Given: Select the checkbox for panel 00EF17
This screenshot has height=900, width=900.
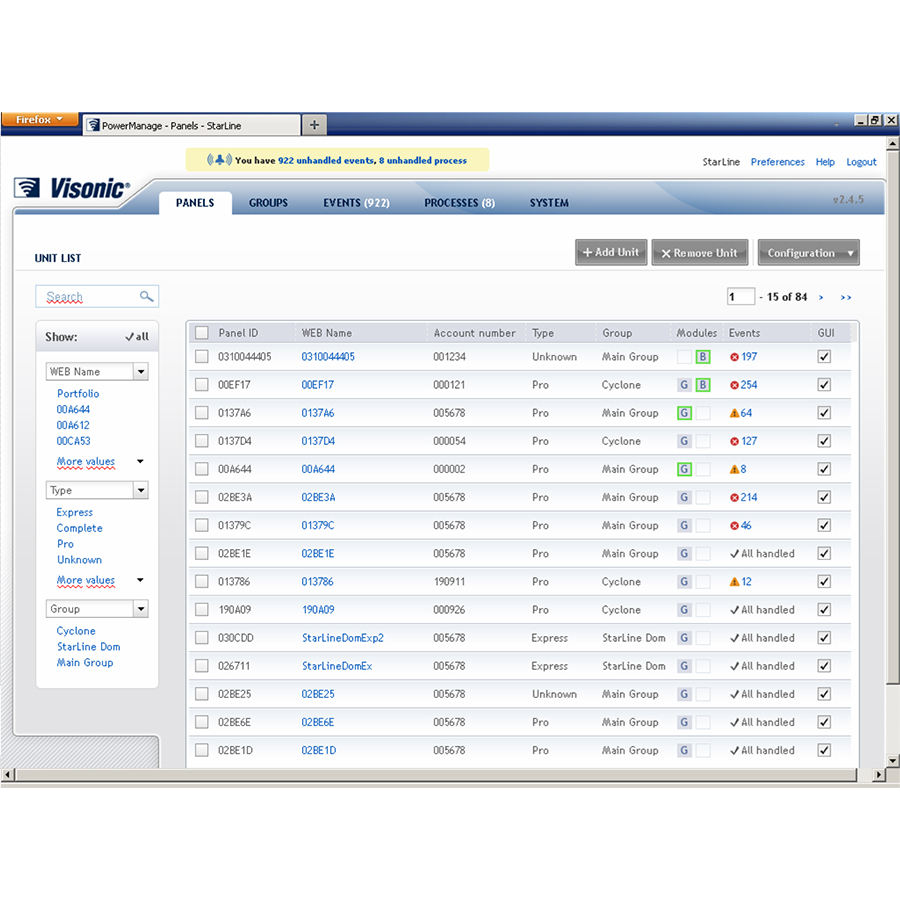Looking at the screenshot, I should [201, 385].
